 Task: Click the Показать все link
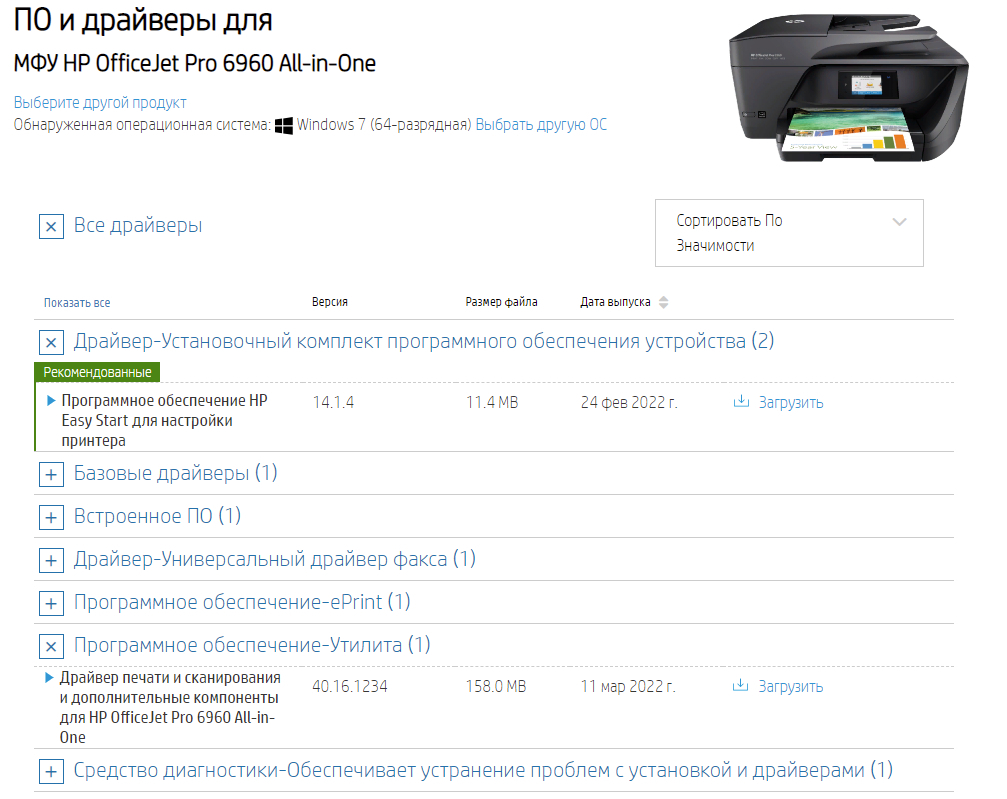click(77, 303)
